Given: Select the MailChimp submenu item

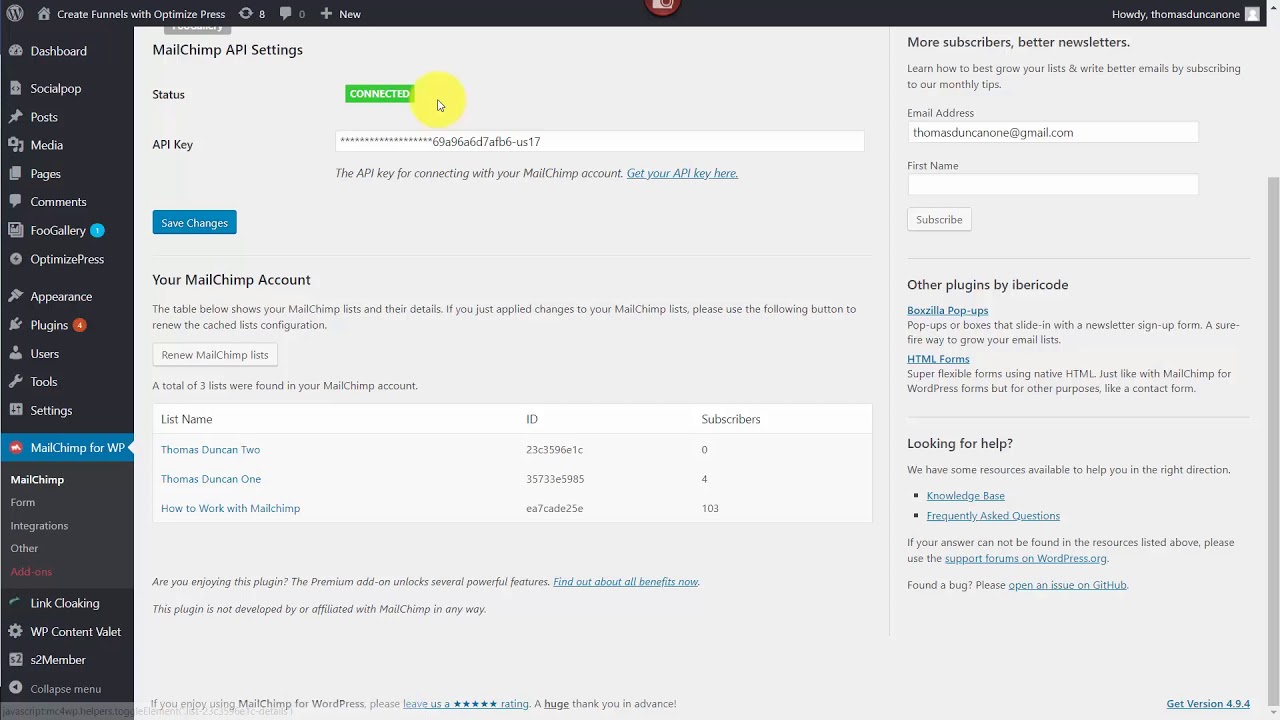Looking at the screenshot, I should 37,479.
